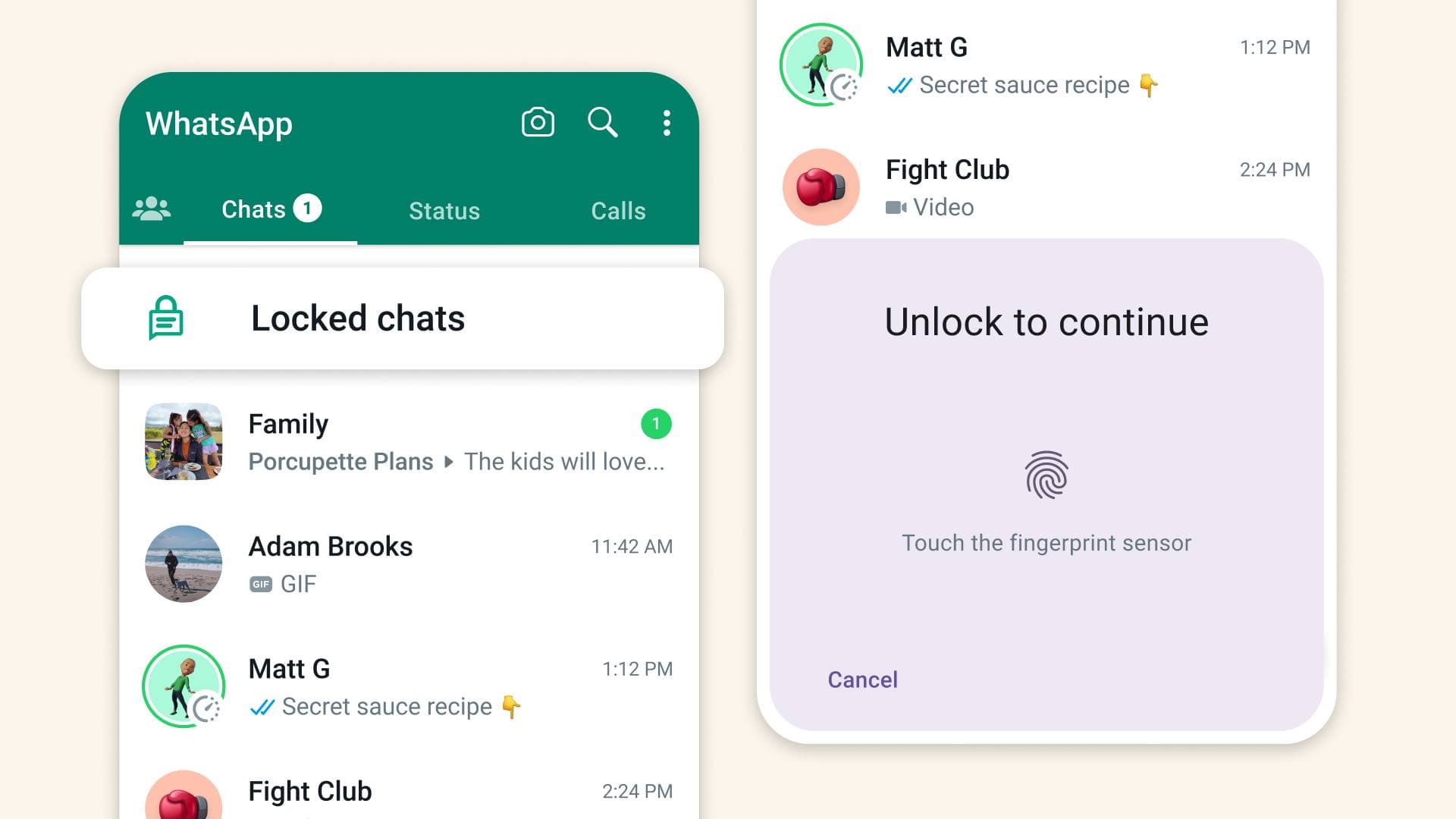Viewport: 1456px width, 819px height.
Task: Tap Matt G's avatar icon
Action: 185,685
